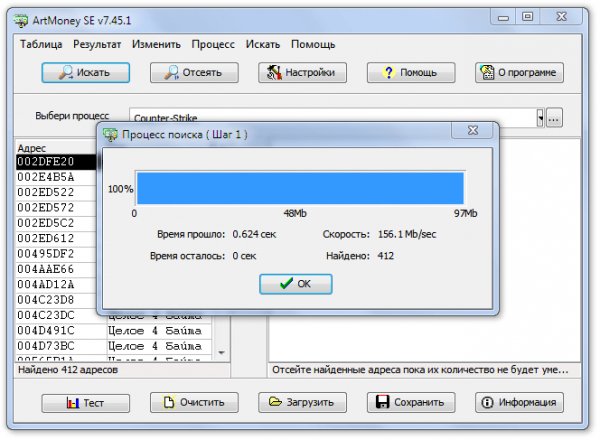Minimize the ArtMoney window
The height and width of the screenshot is (440, 600).
pyautogui.click(x=503, y=17)
